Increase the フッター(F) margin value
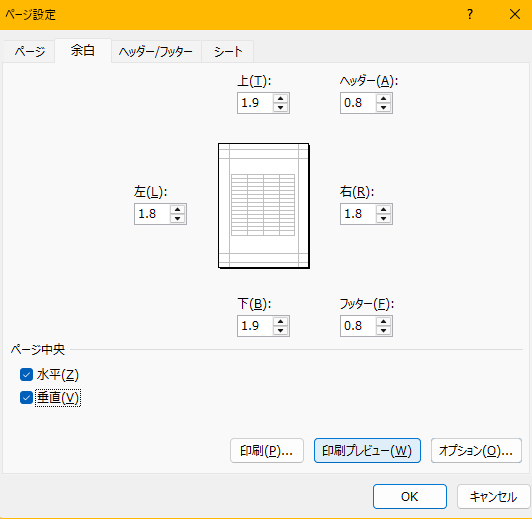Screen dimensions: 532x519 (x=383, y=322)
